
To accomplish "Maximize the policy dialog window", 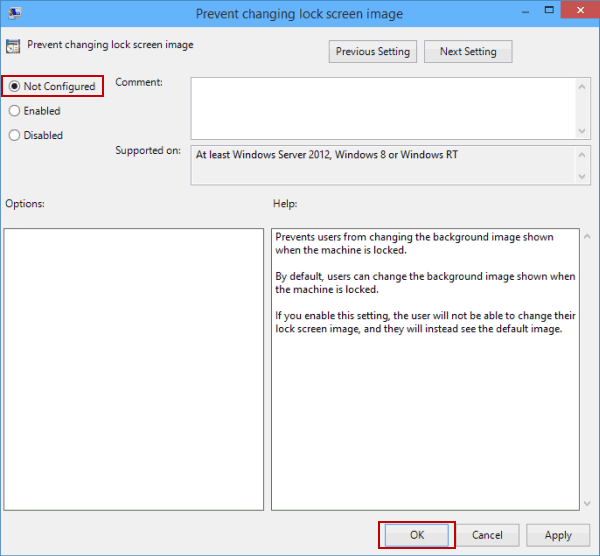I will [549, 10].
